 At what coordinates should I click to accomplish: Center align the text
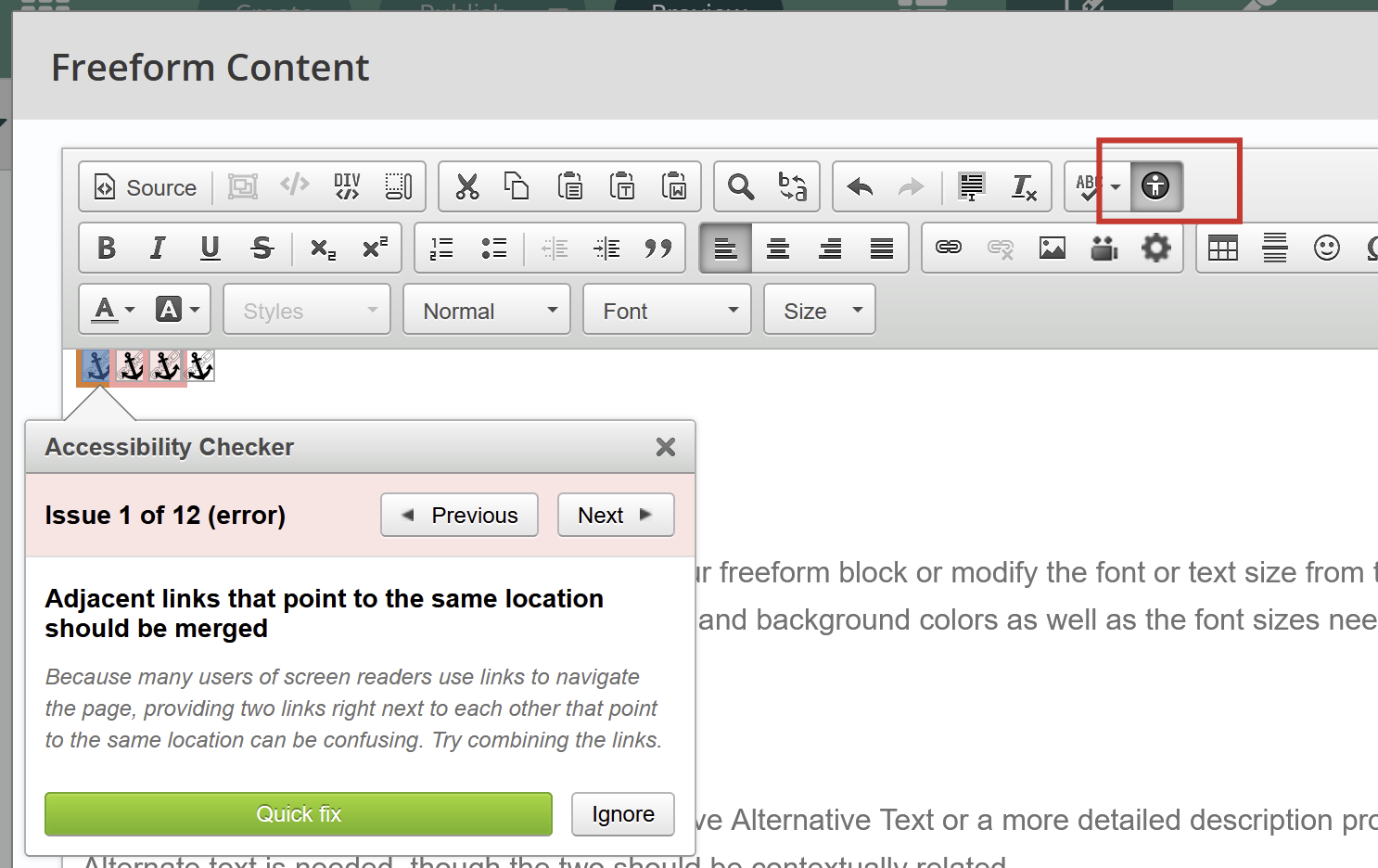778,248
